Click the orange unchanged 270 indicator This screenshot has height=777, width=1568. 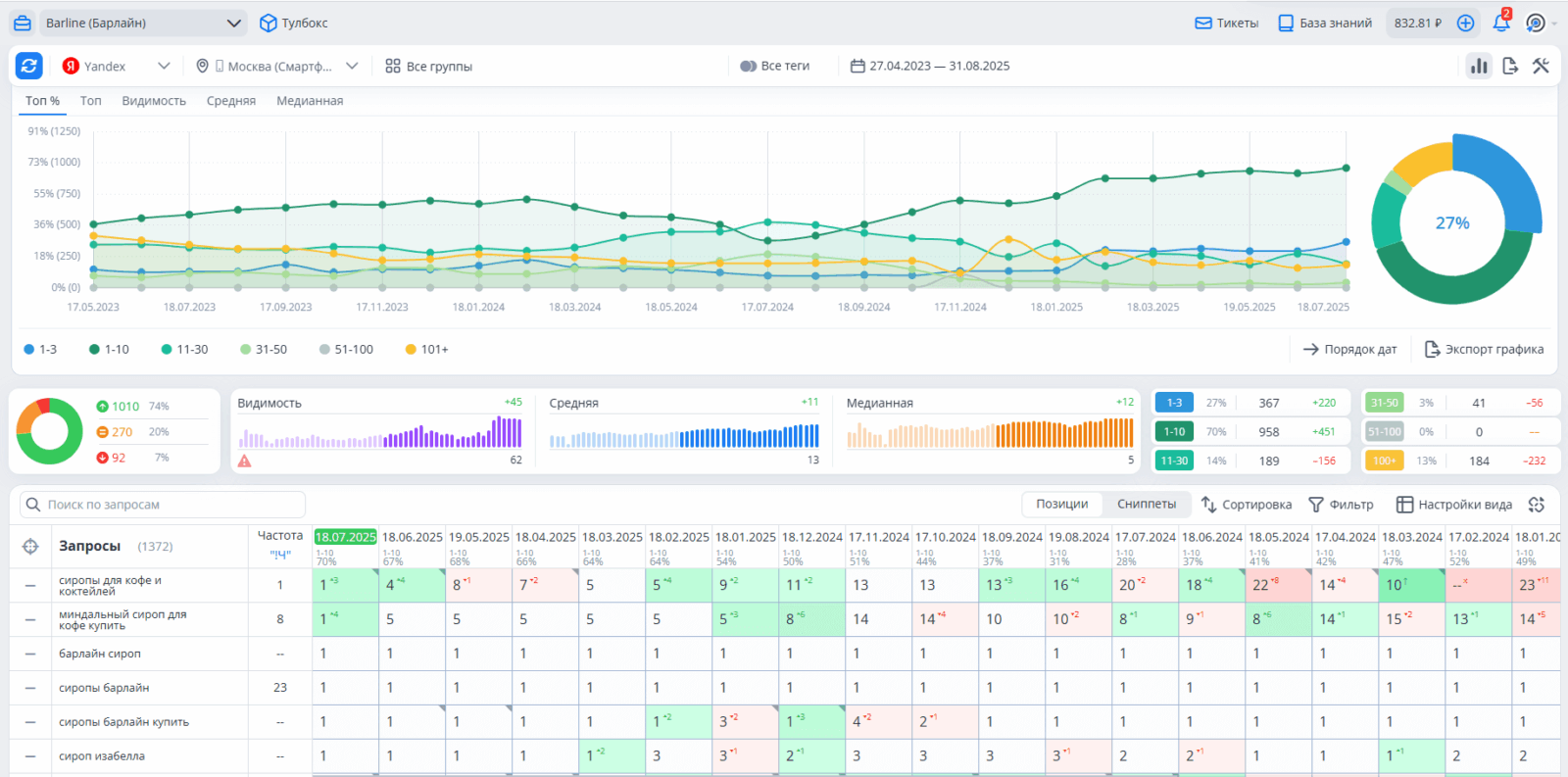coord(114,431)
